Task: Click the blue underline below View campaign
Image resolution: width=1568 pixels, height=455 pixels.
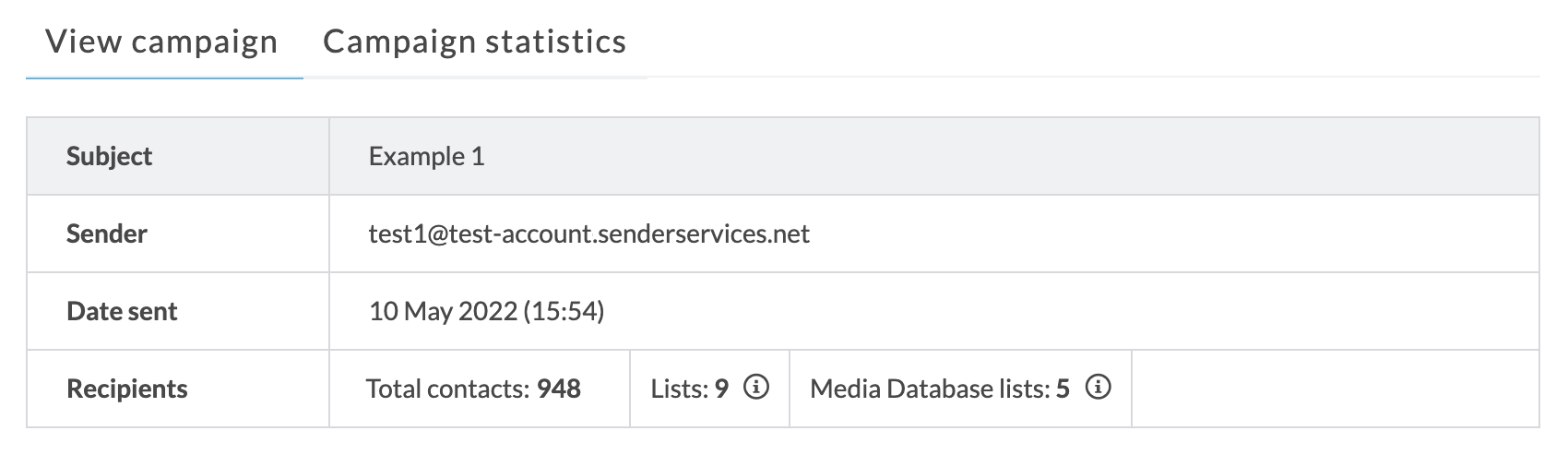Action: (x=164, y=78)
